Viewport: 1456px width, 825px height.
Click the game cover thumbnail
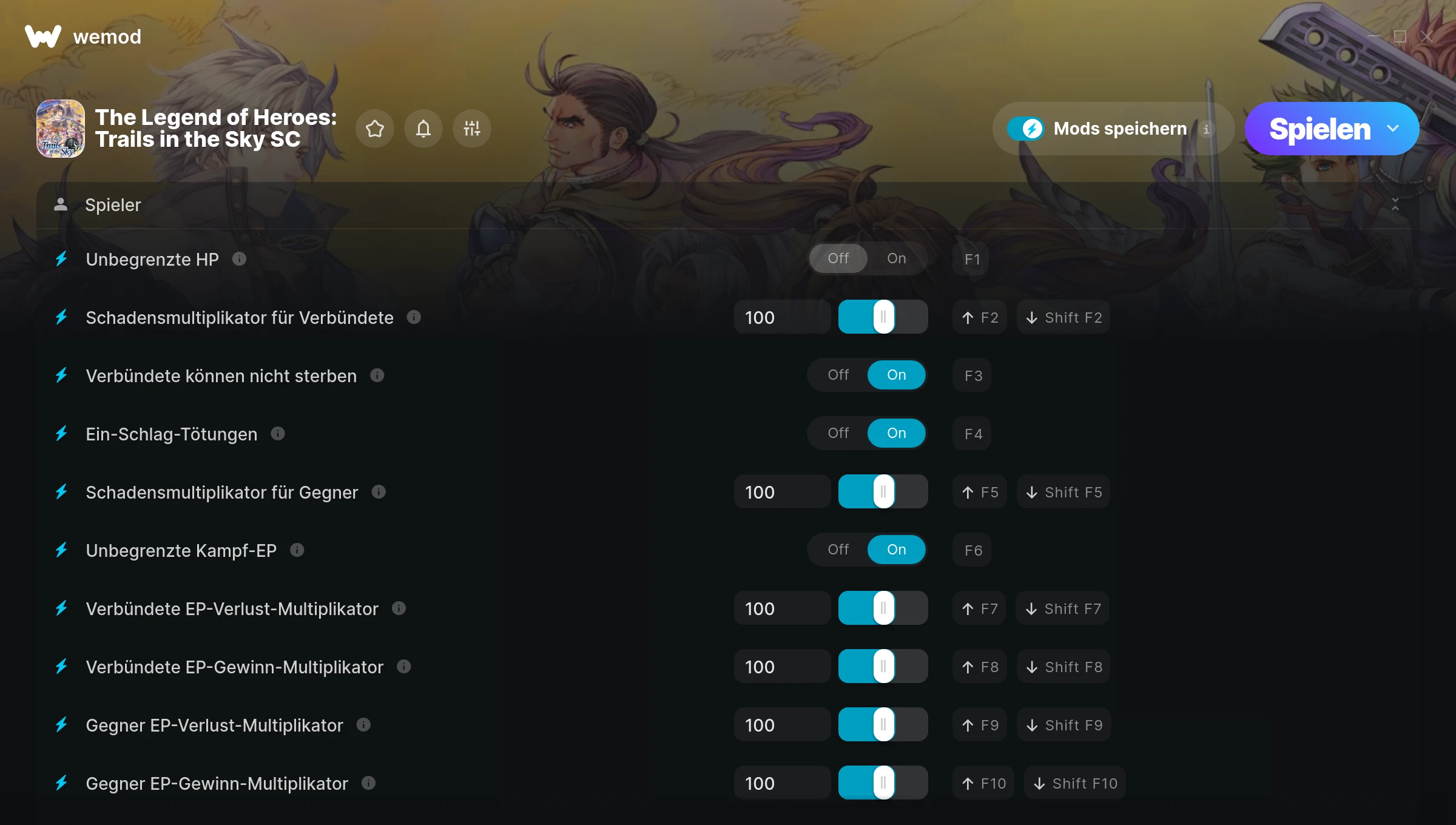click(61, 129)
